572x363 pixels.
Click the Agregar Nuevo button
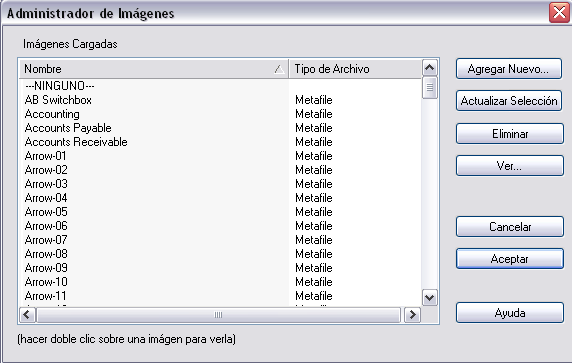509,69
